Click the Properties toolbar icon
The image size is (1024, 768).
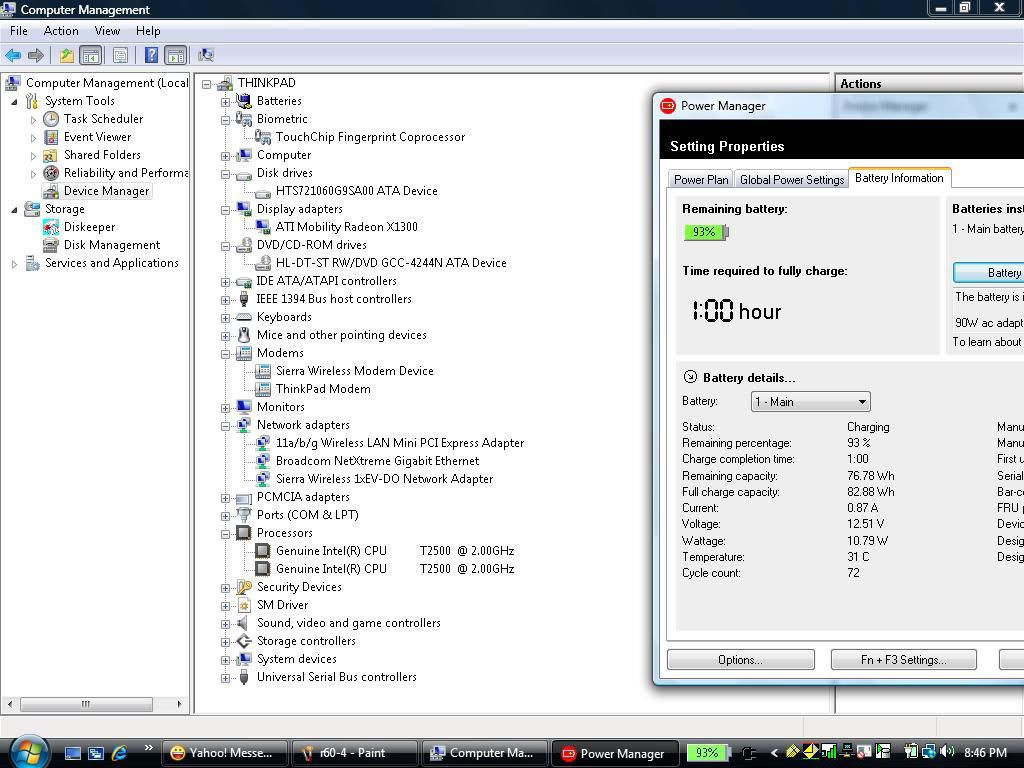click(x=120, y=55)
